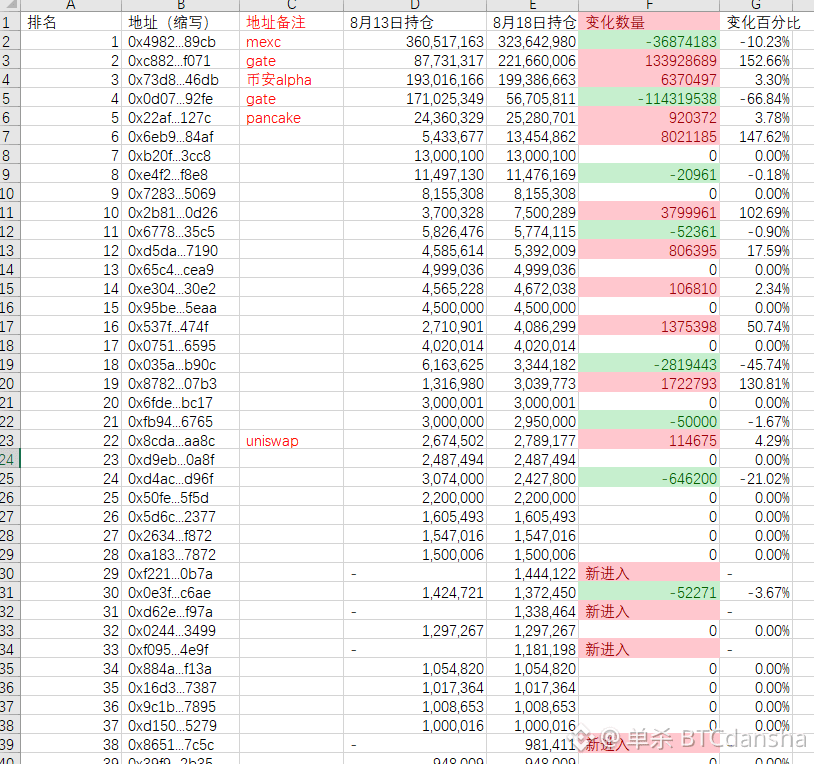Image resolution: width=814 pixels, height=764 pixels.
Task: Select address cell 0x4982...89cb
Action: pyautogui.click(x=180, y=42)
